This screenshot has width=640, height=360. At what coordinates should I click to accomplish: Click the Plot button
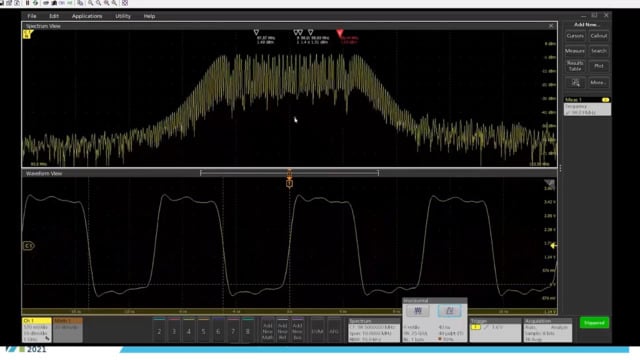(x=598, y=66)
